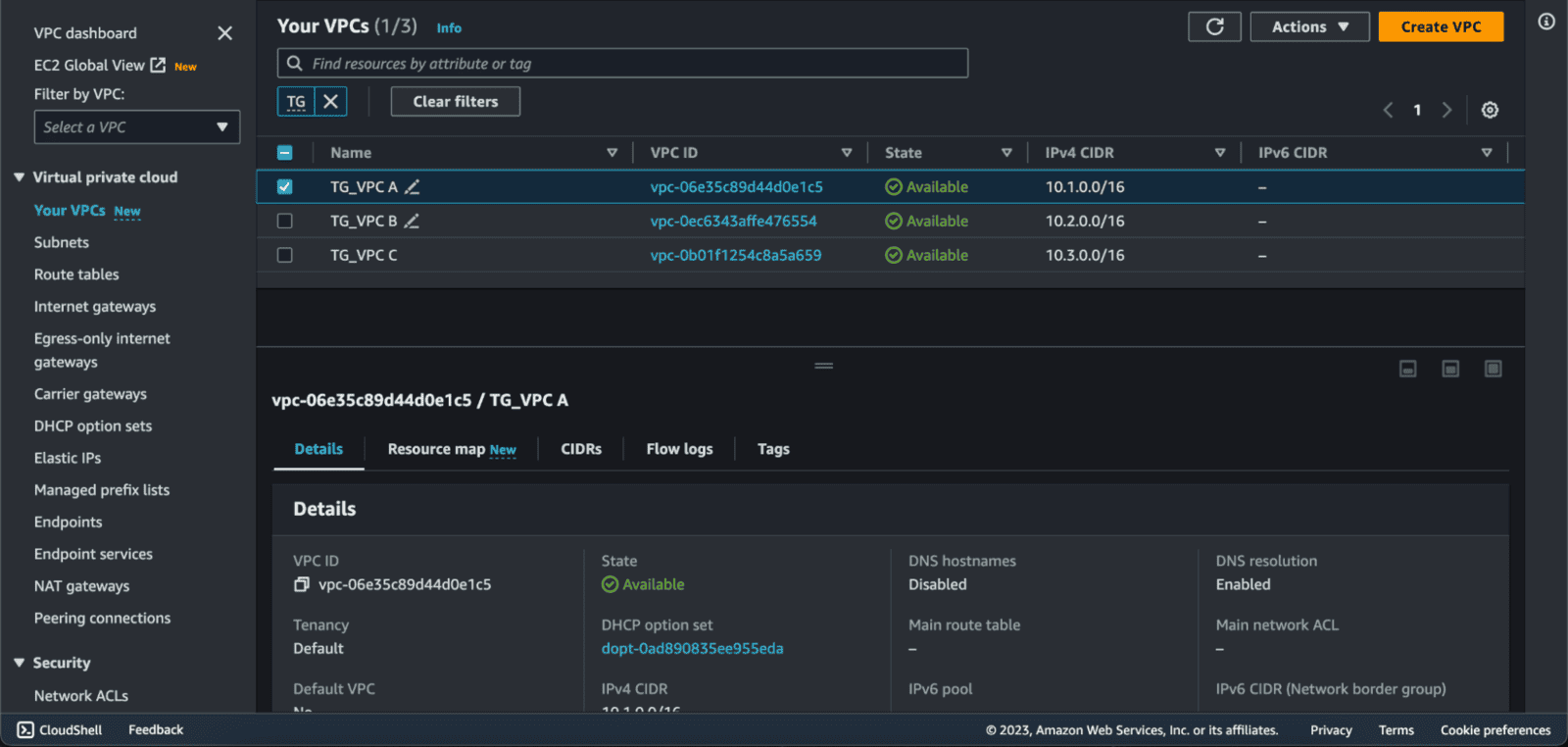Open the Actions dropdown menu
Screen dimensions: 1568x747
[x=1308, y=26]
